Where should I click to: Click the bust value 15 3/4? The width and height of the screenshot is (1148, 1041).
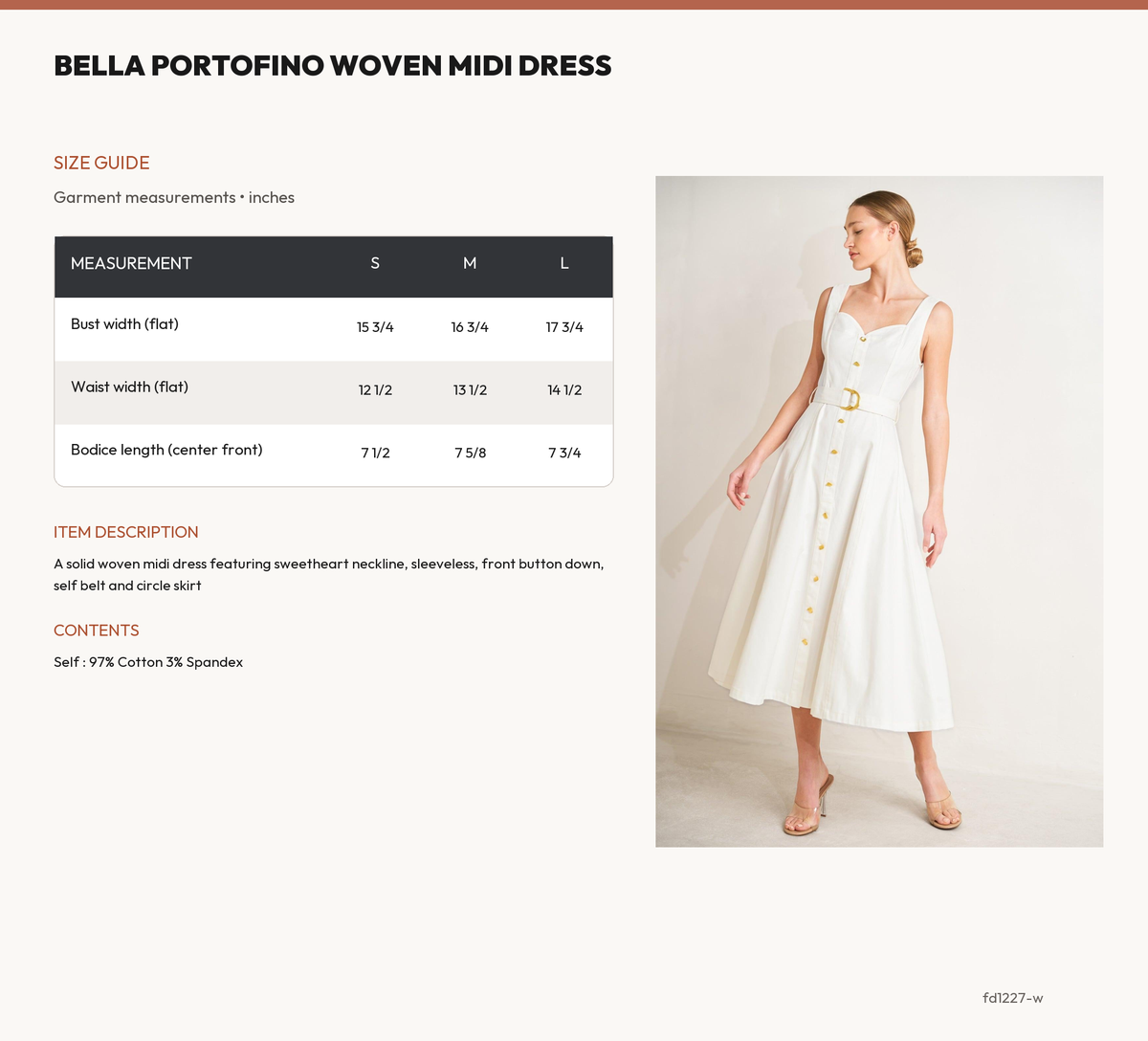click(x=375, y=327)
